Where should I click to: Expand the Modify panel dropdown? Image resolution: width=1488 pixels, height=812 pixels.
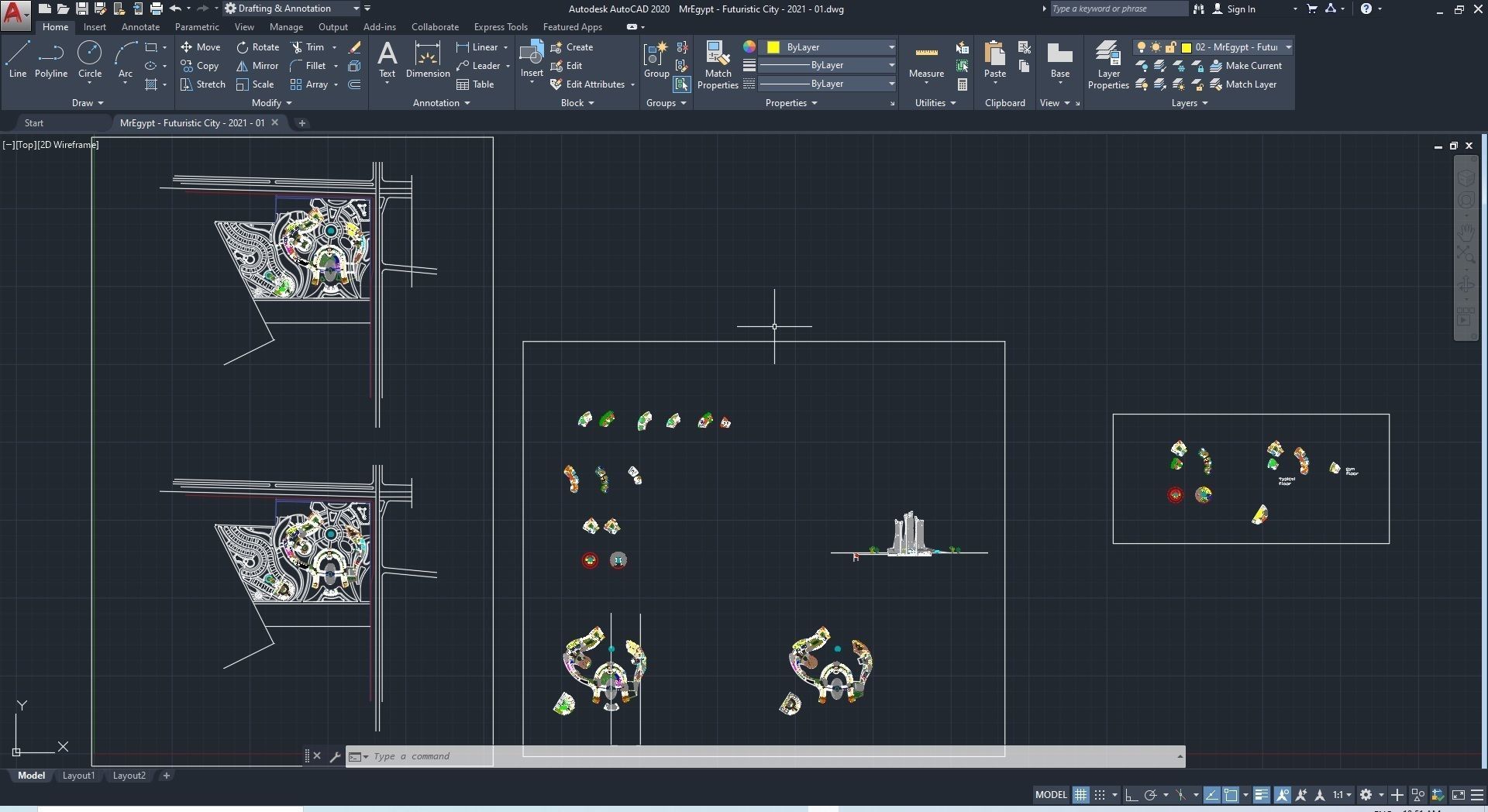pos(271,103)
